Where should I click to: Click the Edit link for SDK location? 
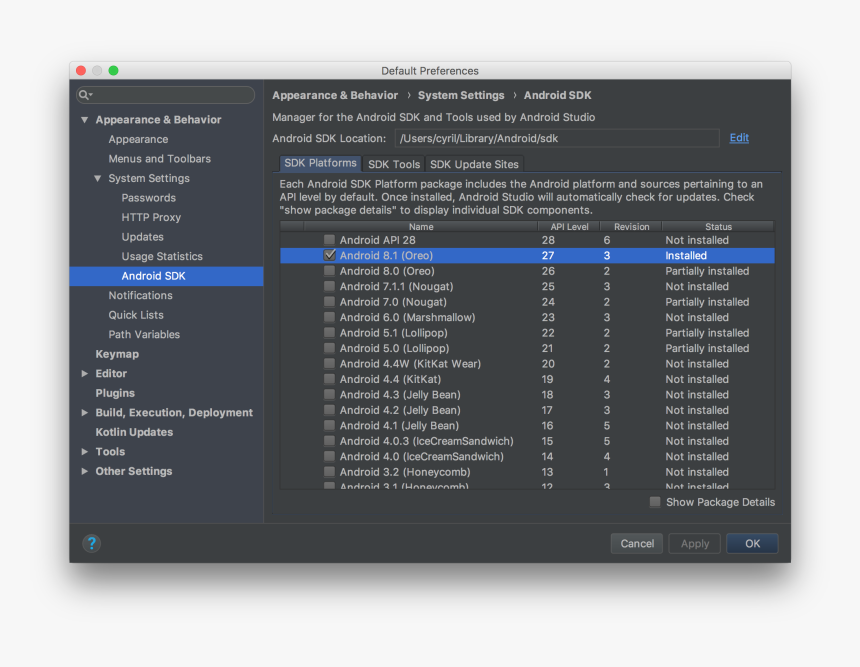[x=739, y=138]
